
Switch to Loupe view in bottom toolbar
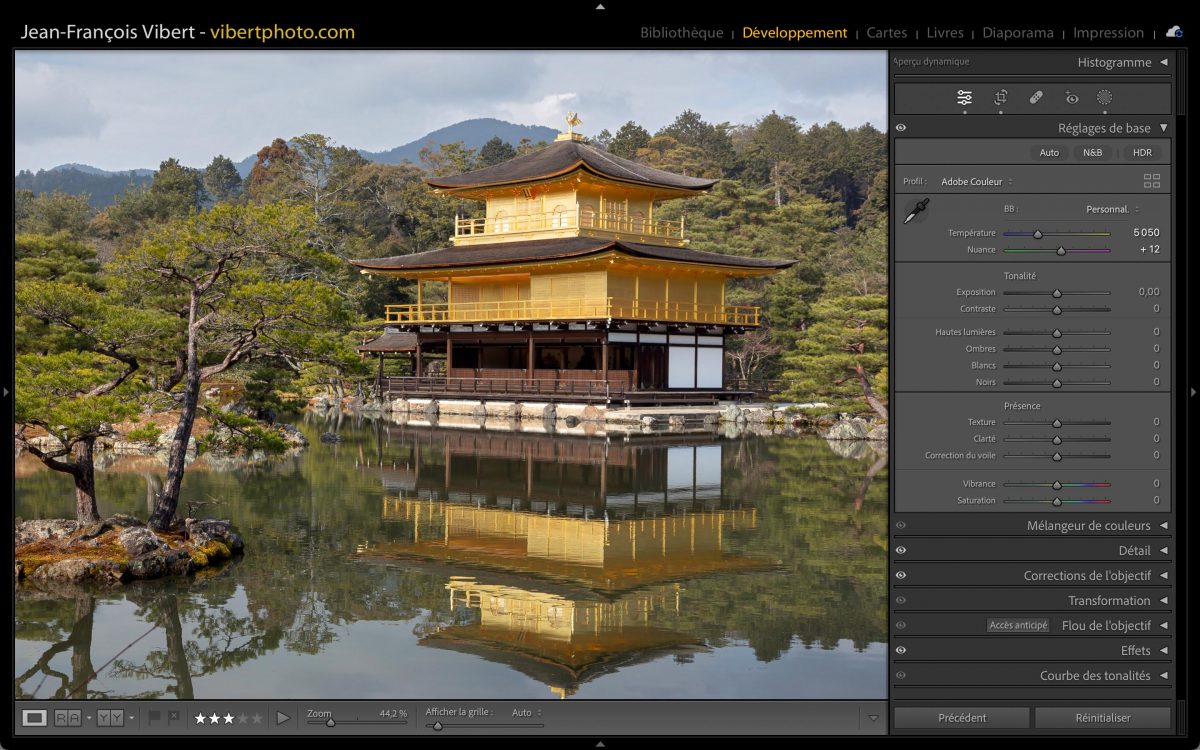tap(34, 717)
